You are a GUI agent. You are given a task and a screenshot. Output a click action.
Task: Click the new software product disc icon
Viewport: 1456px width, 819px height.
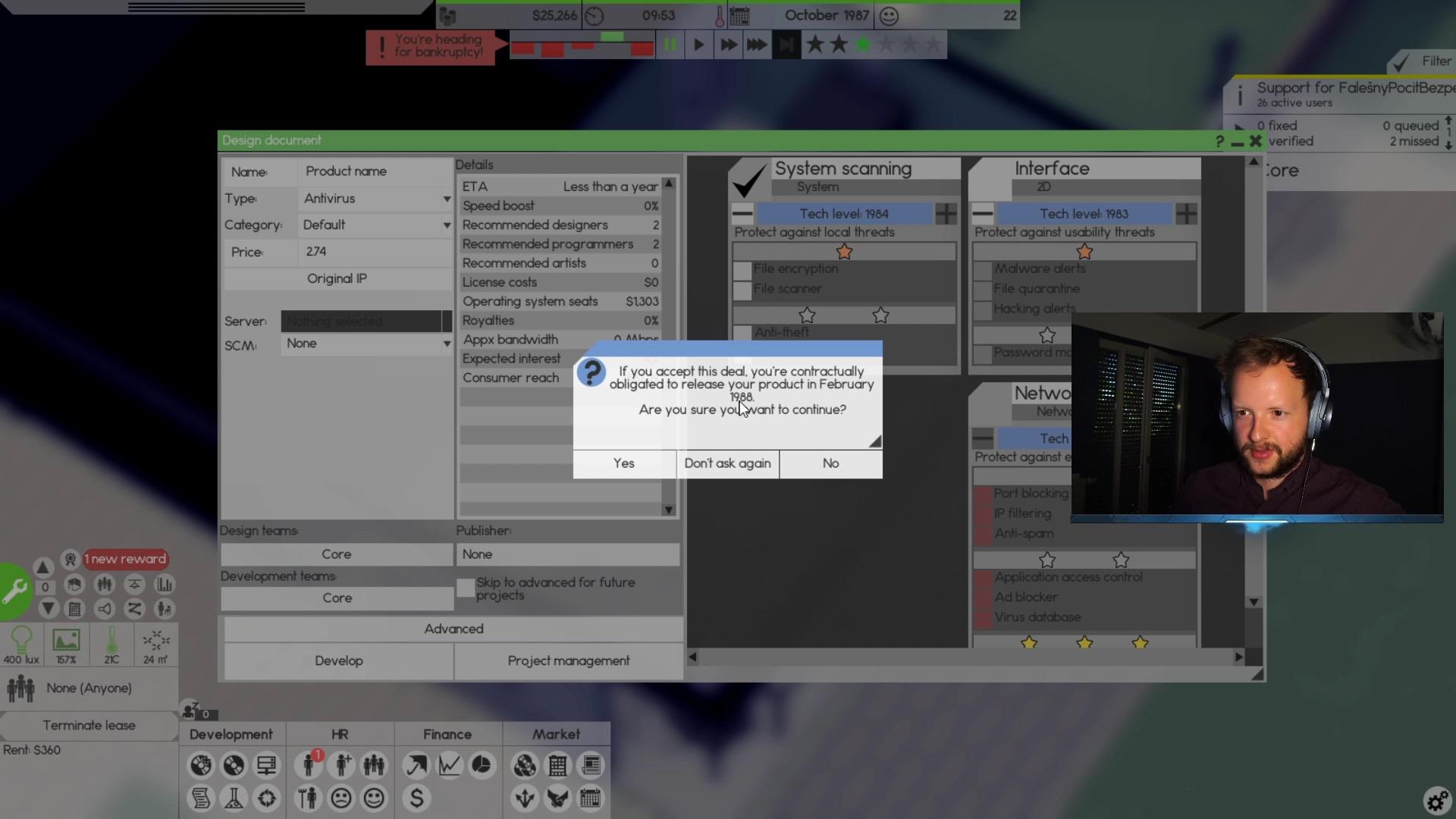tap(201, 765)
